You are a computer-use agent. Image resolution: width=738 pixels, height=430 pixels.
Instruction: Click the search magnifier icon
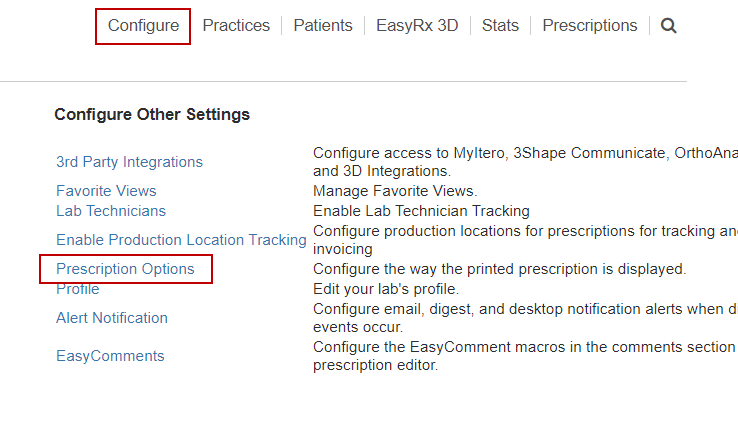[x=669, y=26]
